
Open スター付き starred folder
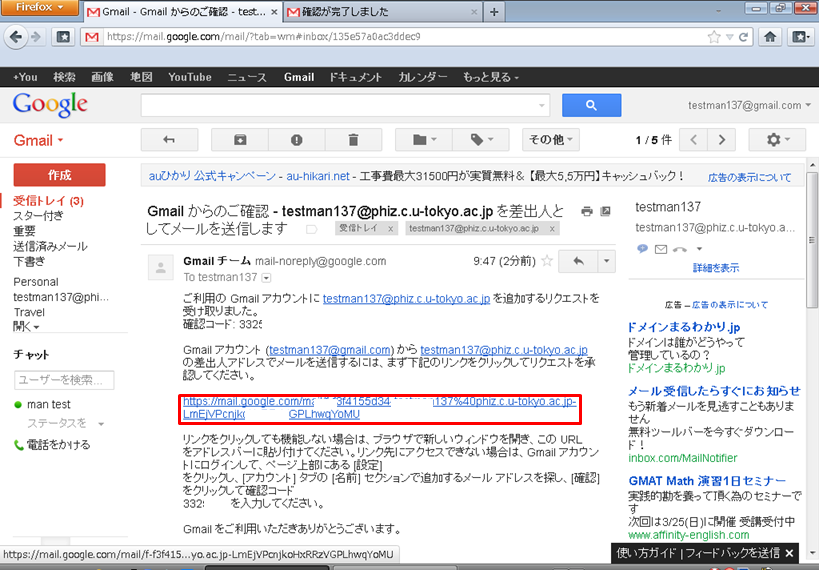coord(38,216)
